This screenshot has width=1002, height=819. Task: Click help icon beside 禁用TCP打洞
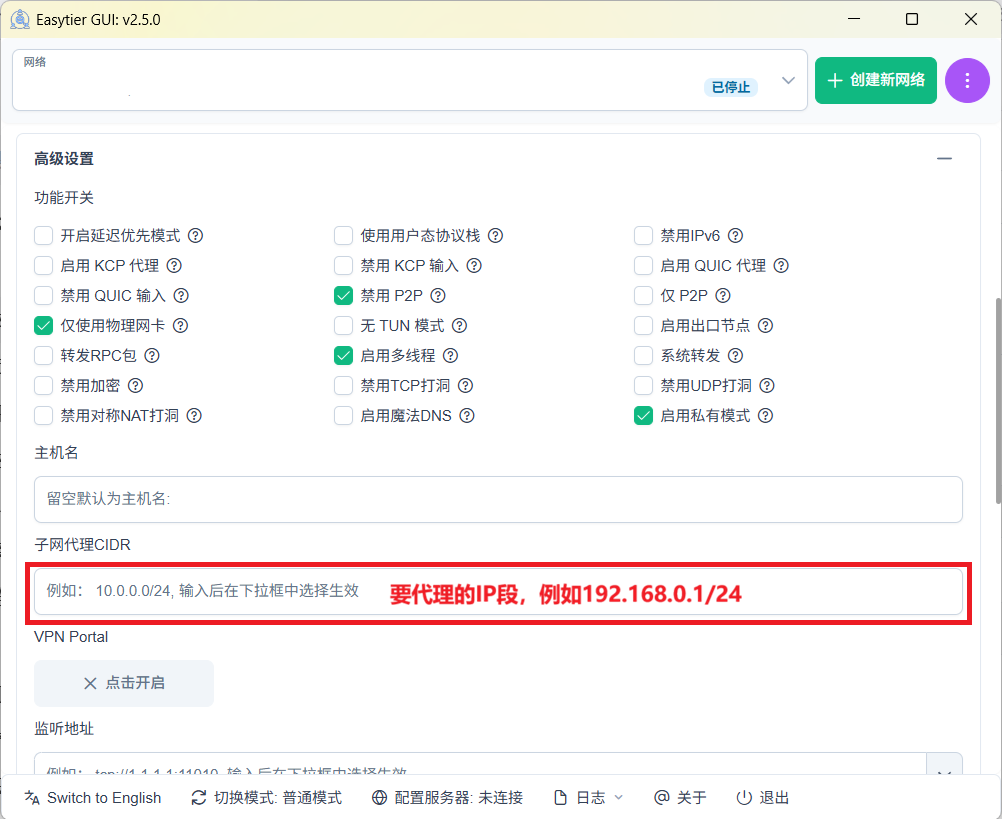[466, 386]
